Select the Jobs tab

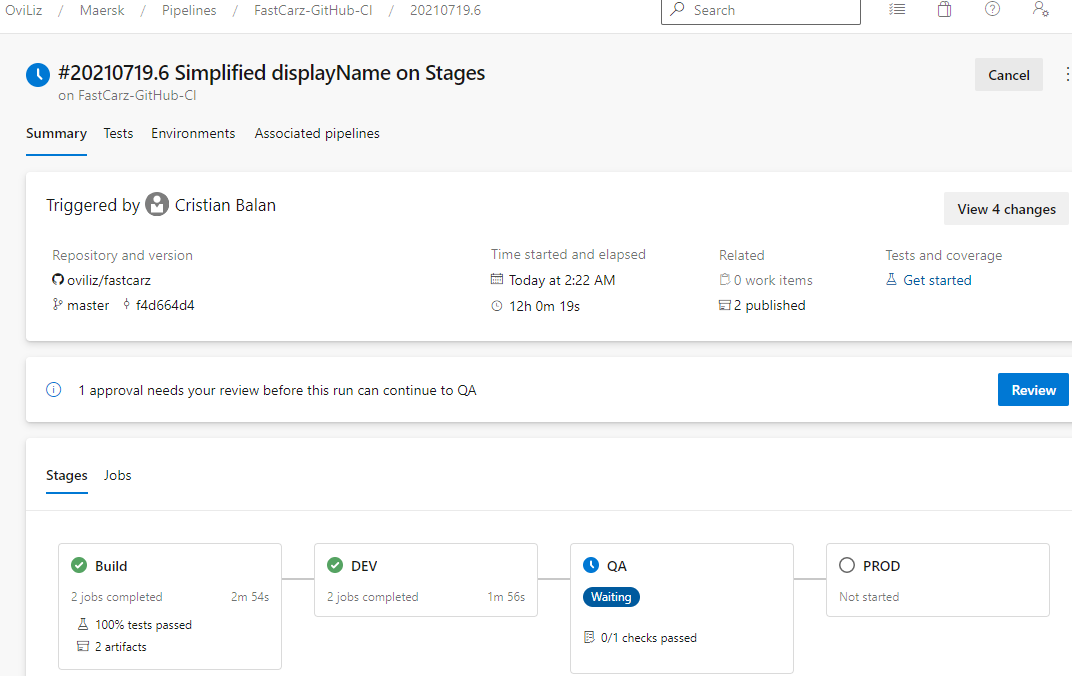pyautogui.click(x=118, y=475)
